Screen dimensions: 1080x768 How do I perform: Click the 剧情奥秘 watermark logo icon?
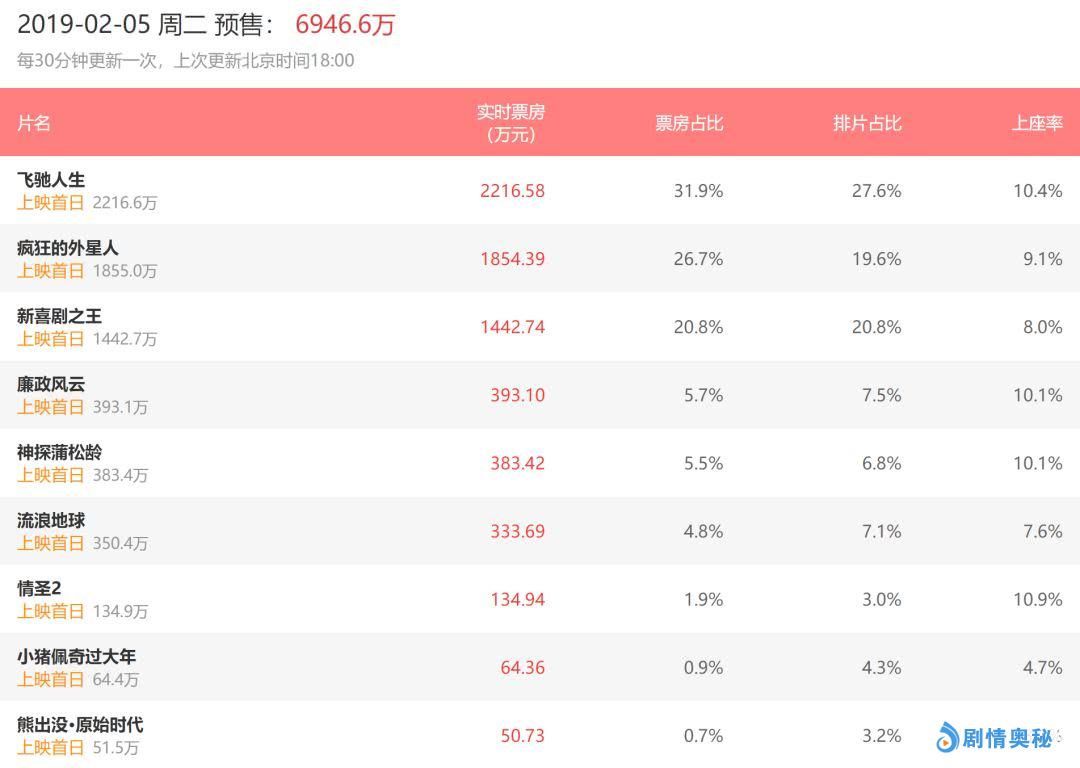click(947, 738)
